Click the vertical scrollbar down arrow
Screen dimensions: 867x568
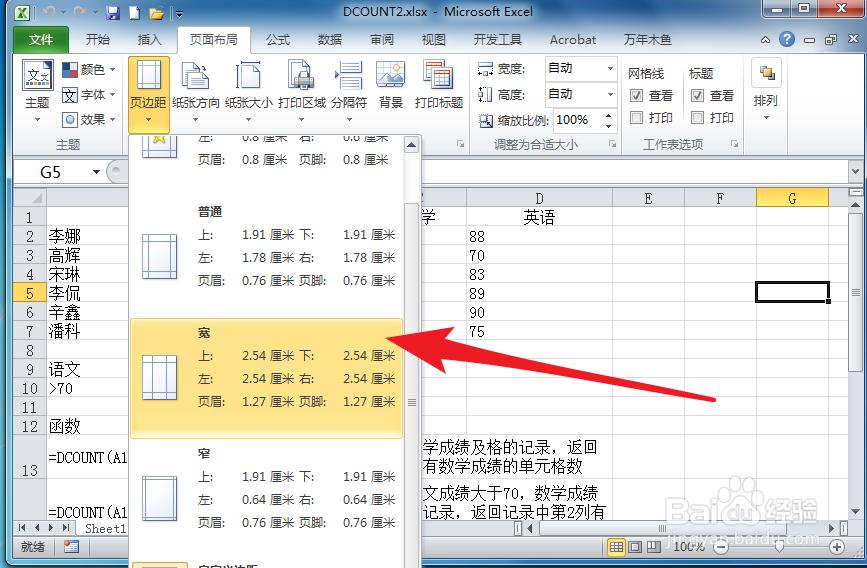[x=855, y=511]
